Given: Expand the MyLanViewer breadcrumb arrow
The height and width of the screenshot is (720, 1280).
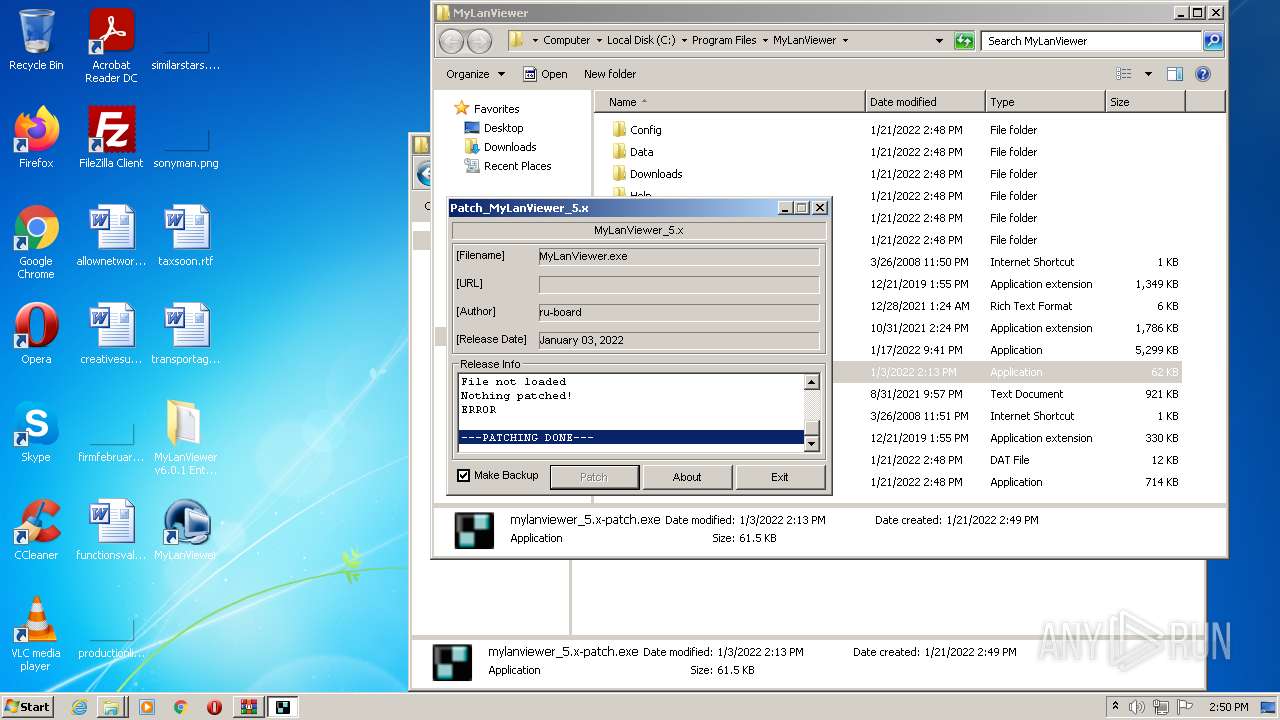Looking at the screenshot, I should 845,41.
